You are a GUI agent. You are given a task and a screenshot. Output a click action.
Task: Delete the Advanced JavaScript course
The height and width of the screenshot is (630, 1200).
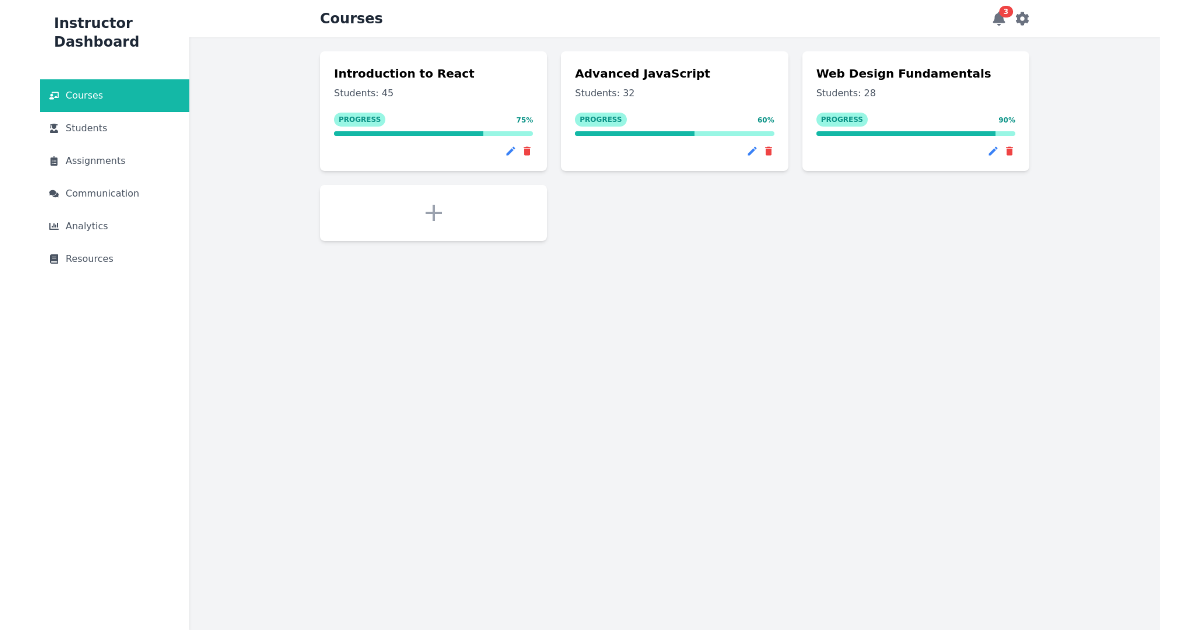768,151
